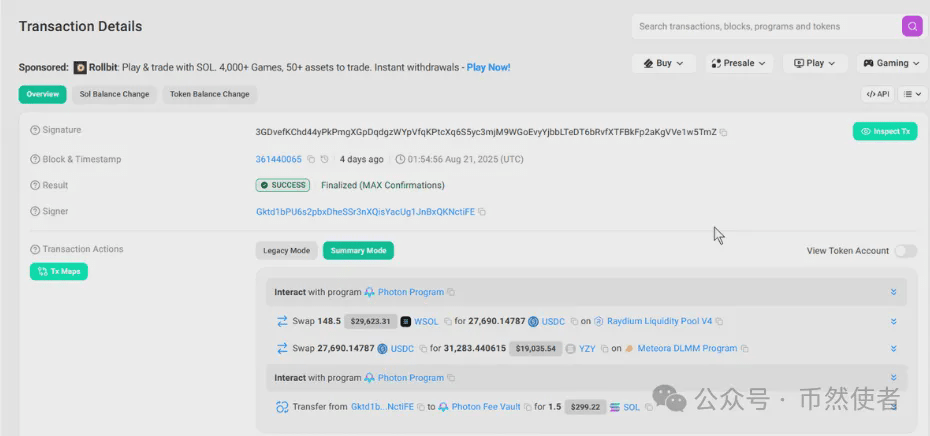930x436 pixels.
Task: Expand the first Photon Program interaction
Action: click(893, 292)
